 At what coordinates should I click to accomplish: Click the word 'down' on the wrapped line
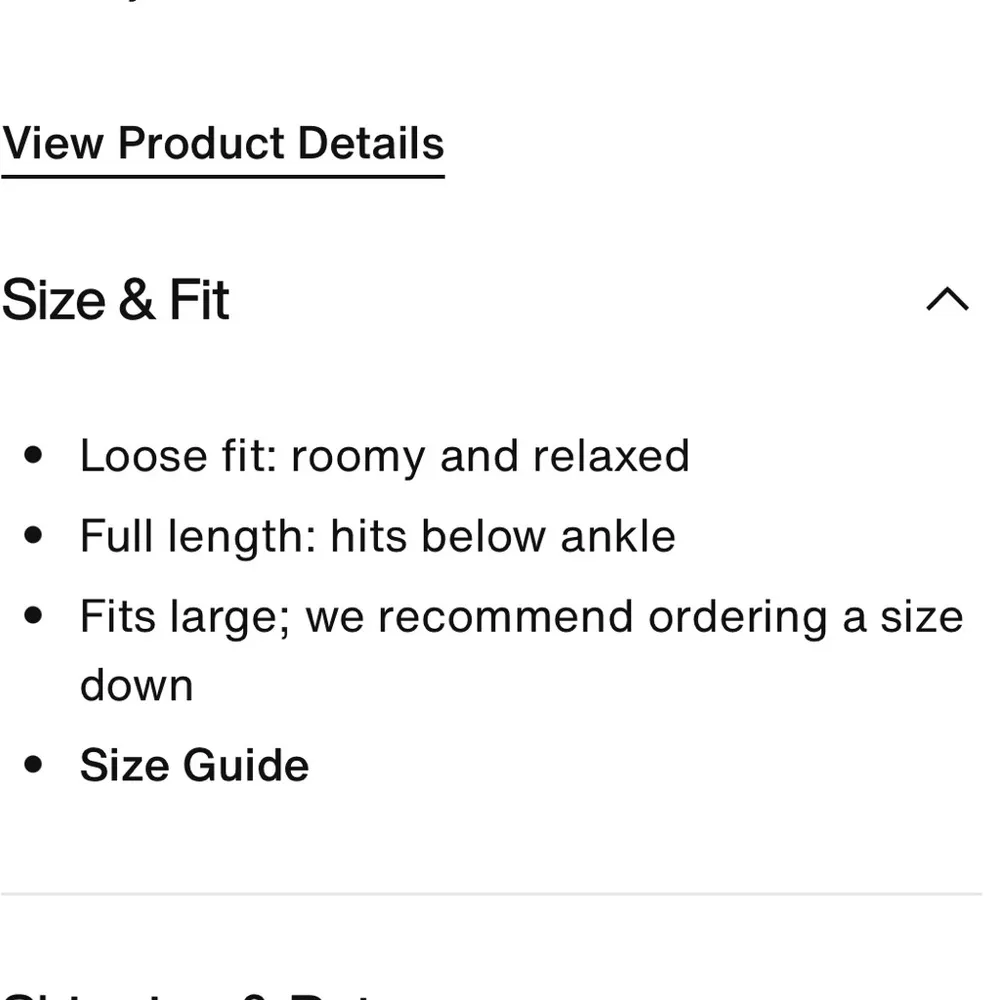coord(136,686)
